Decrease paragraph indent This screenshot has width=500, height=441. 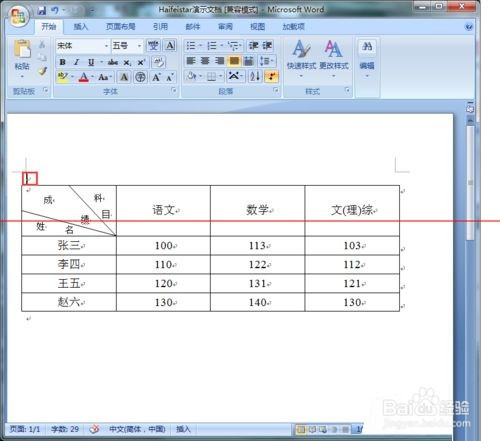(253, 45)
